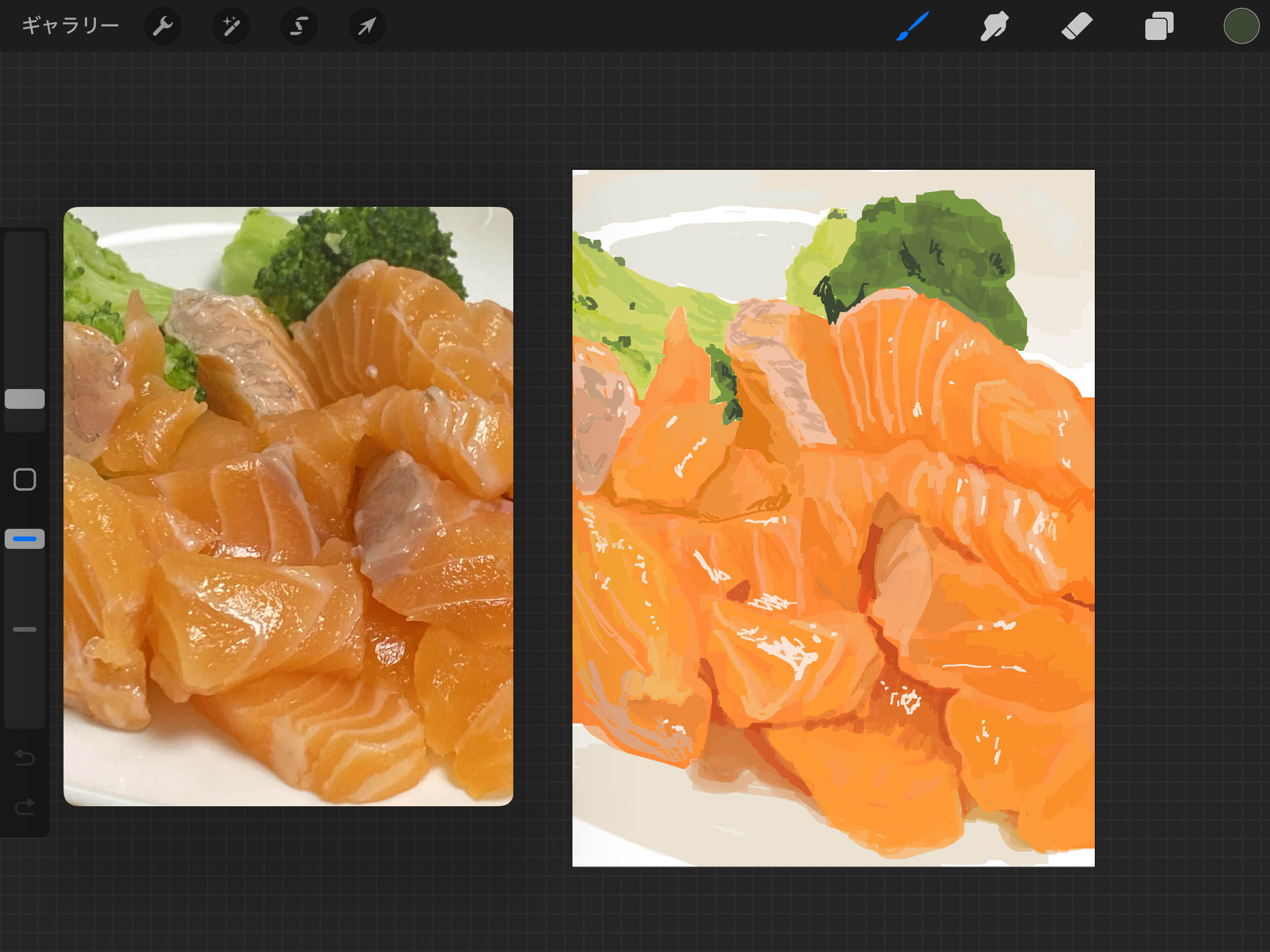
Task: Click the brush size slider handle
Action: 25,398
